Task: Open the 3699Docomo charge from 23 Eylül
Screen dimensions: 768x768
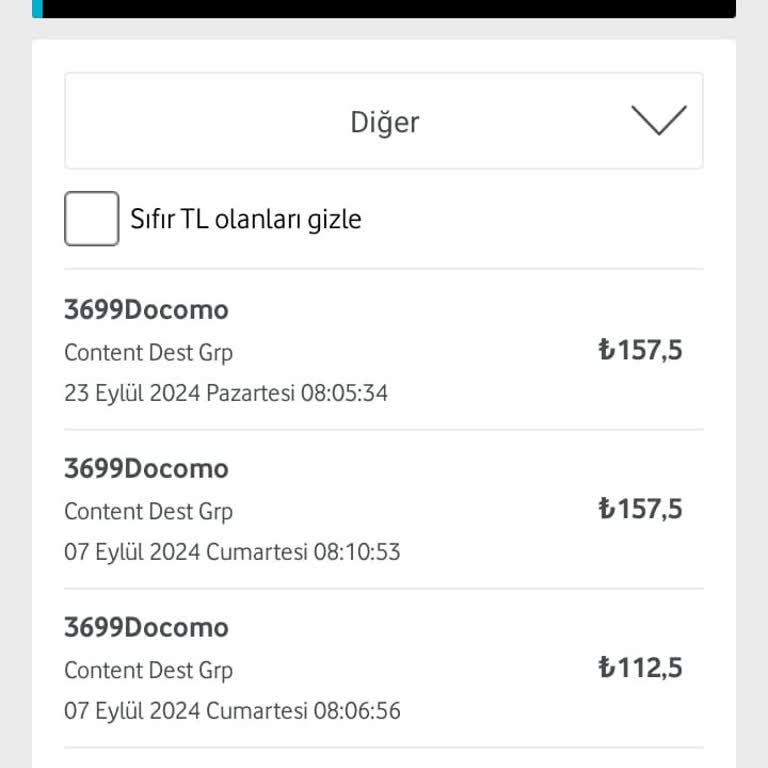Action: (146, 310)
